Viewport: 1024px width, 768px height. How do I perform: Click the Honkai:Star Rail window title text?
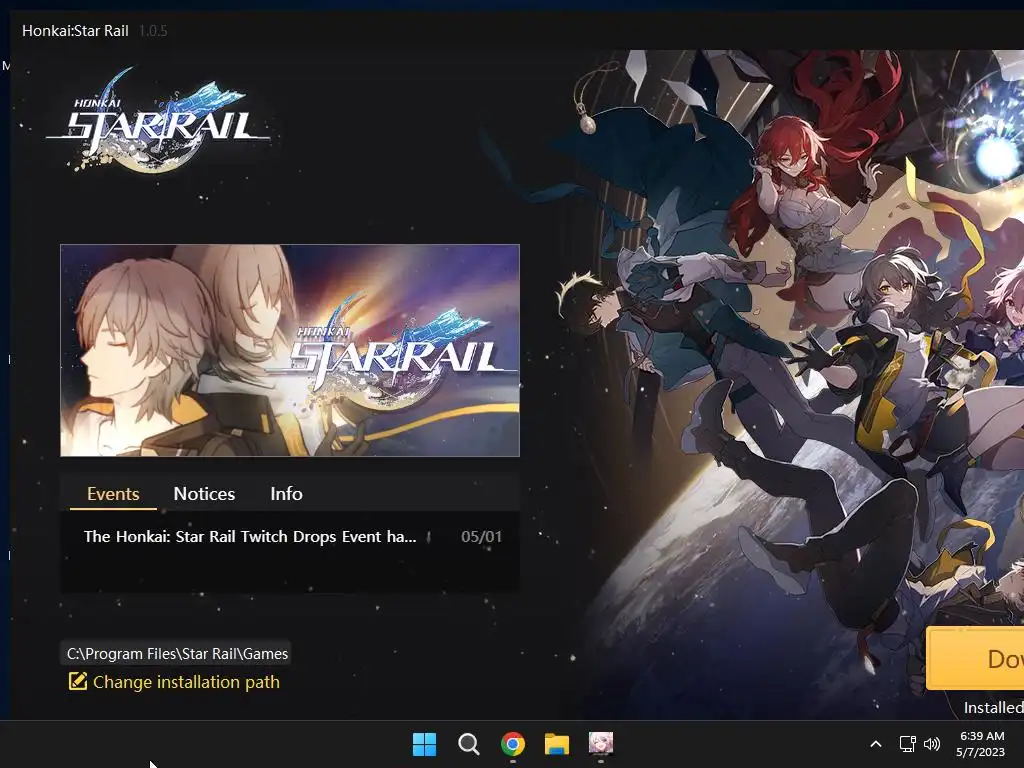point(75,31)
